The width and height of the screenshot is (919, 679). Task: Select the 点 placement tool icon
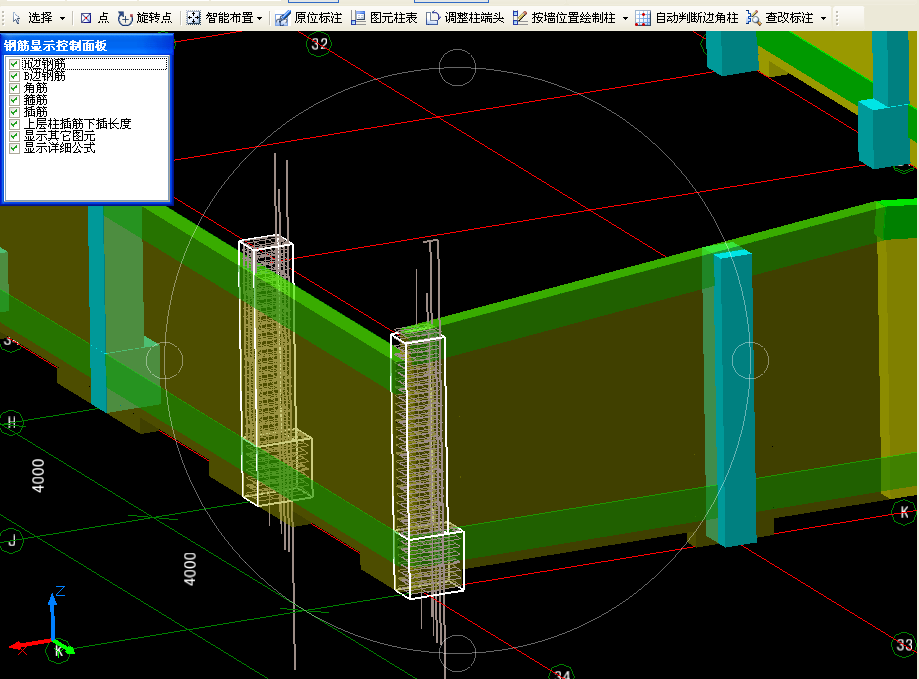pos(86,18)
